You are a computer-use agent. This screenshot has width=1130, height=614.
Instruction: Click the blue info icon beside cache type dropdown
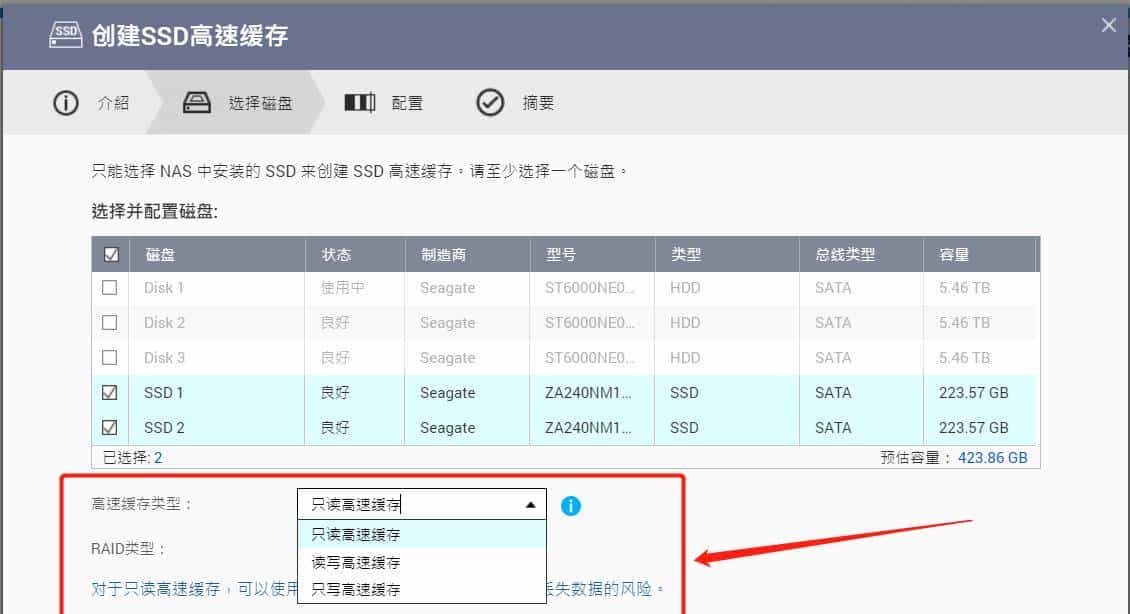571,505
